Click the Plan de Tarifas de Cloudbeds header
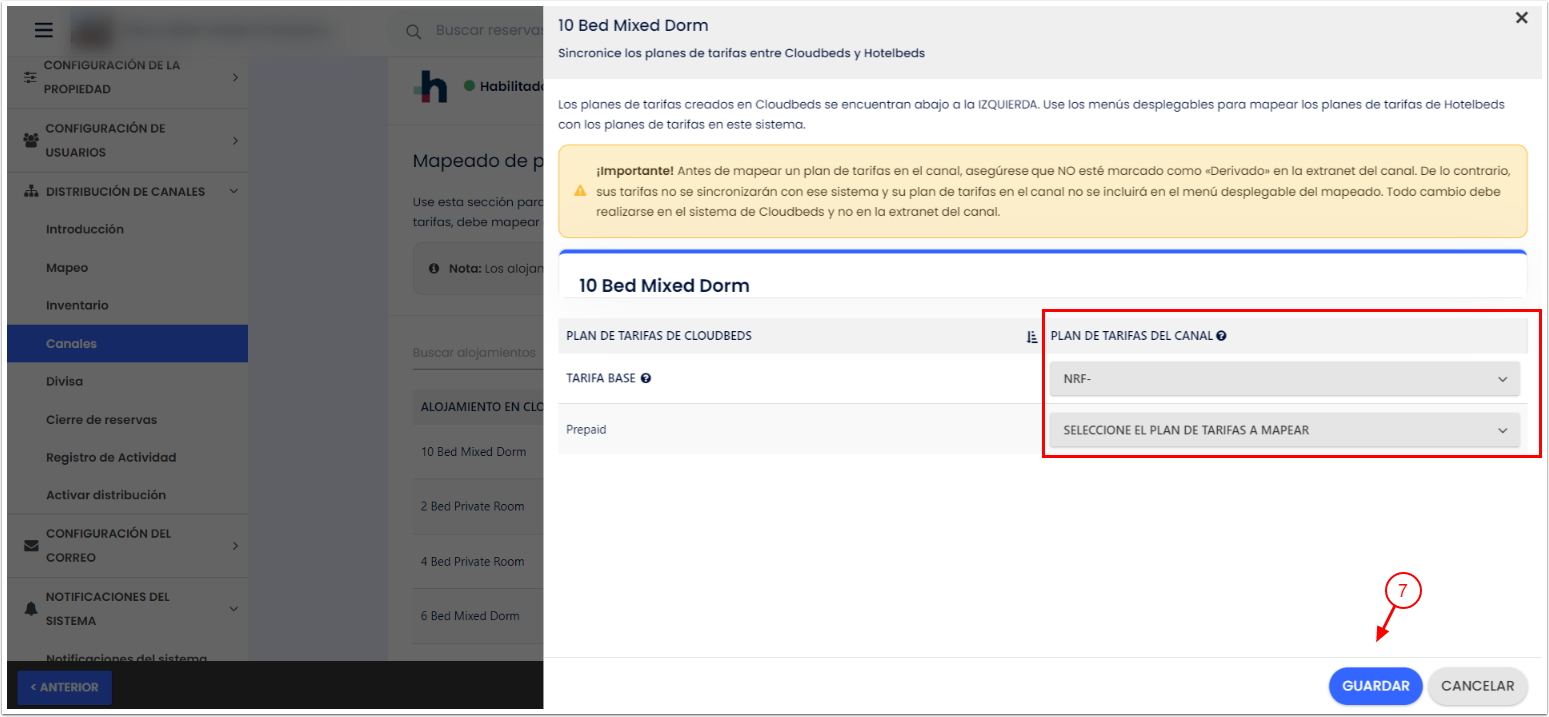 click(659, 336)
